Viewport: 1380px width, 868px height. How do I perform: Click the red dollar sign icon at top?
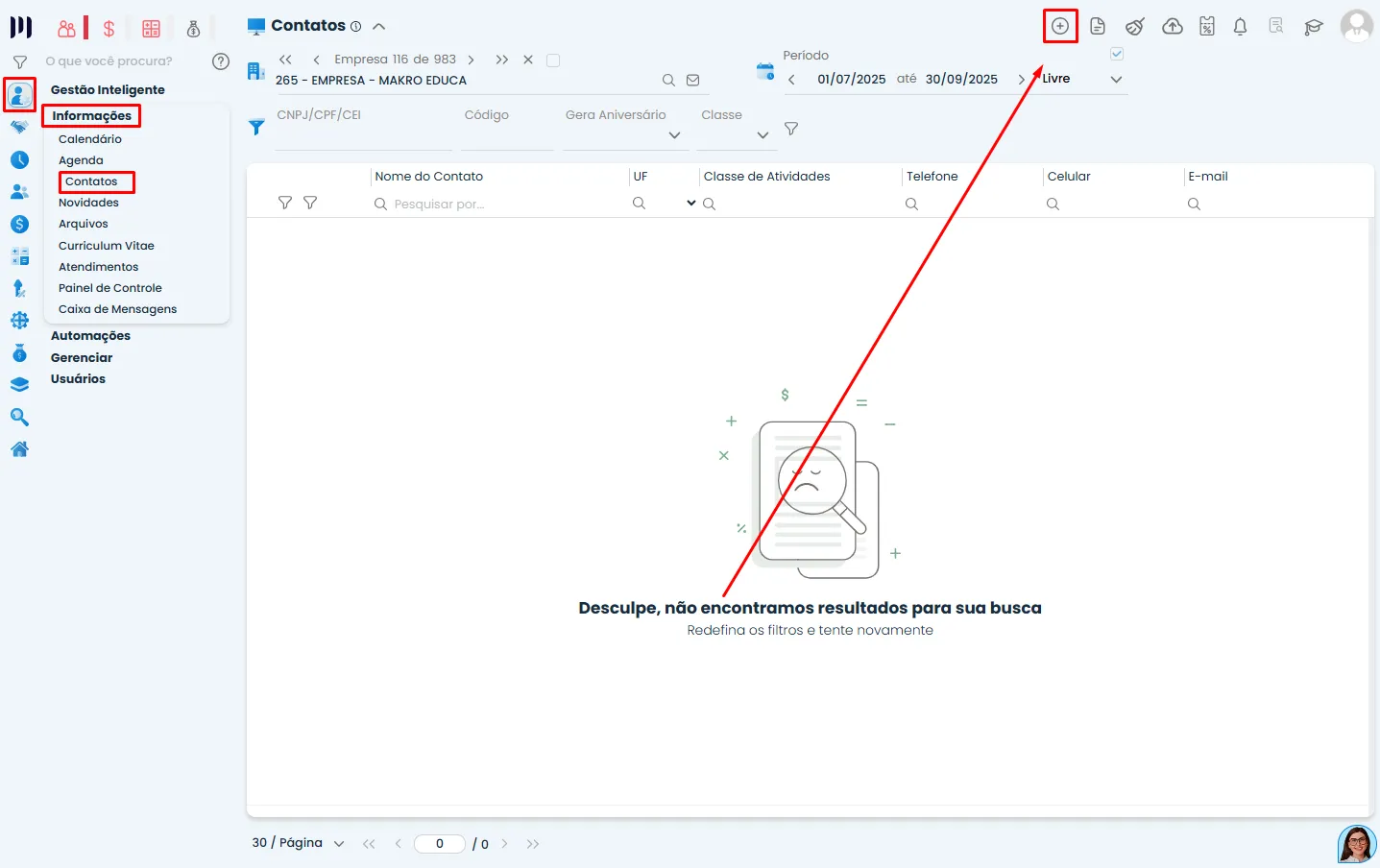pyautogui.click(x=109, y=29)
